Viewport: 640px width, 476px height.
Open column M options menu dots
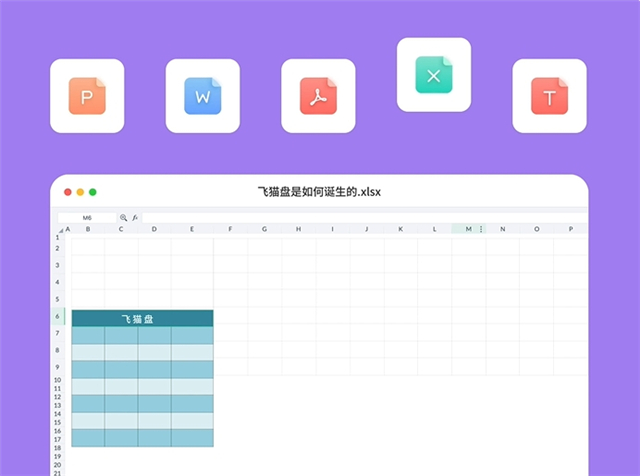click(x=481, y=229)
